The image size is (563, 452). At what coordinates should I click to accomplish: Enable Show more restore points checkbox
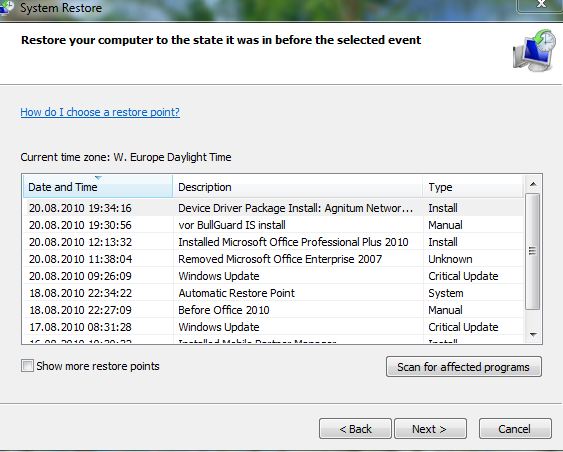click(27, 366)
